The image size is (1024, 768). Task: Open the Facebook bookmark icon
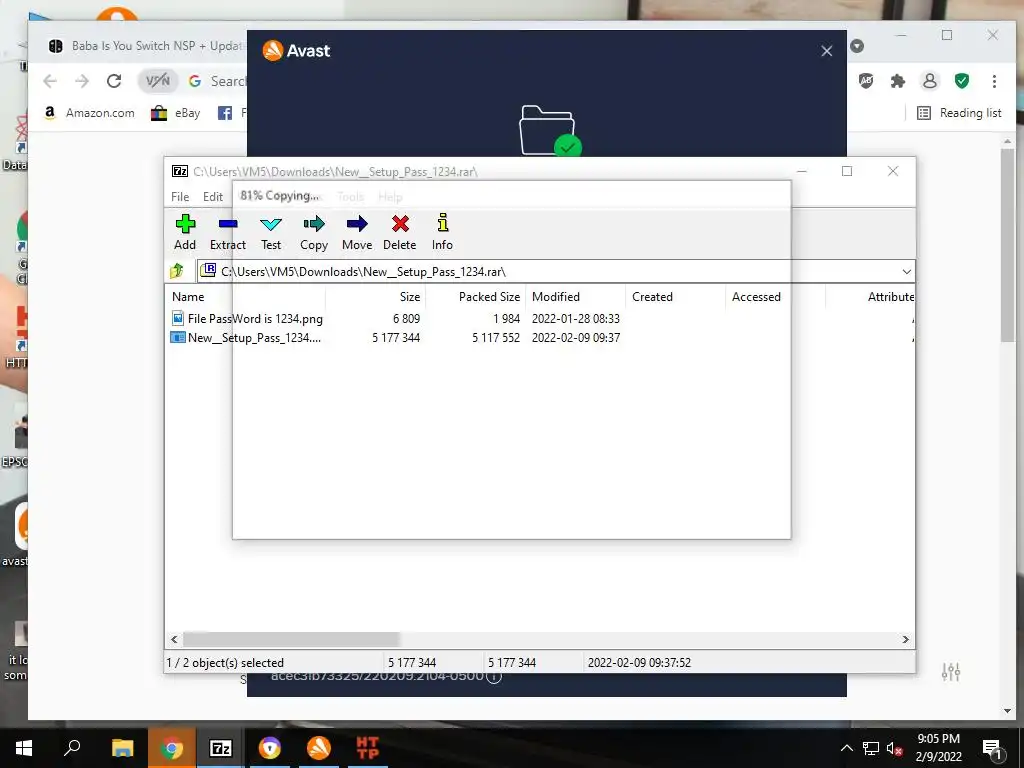pos(225,113)
